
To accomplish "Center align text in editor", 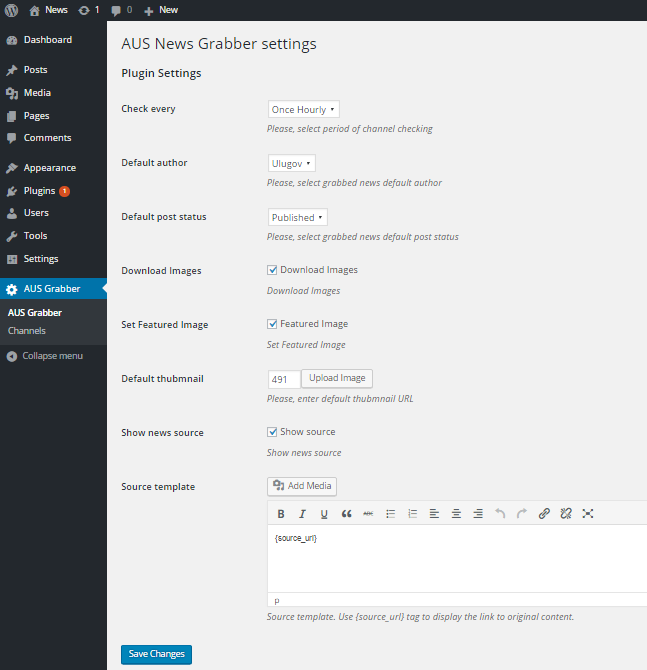I will pos(456,514).
